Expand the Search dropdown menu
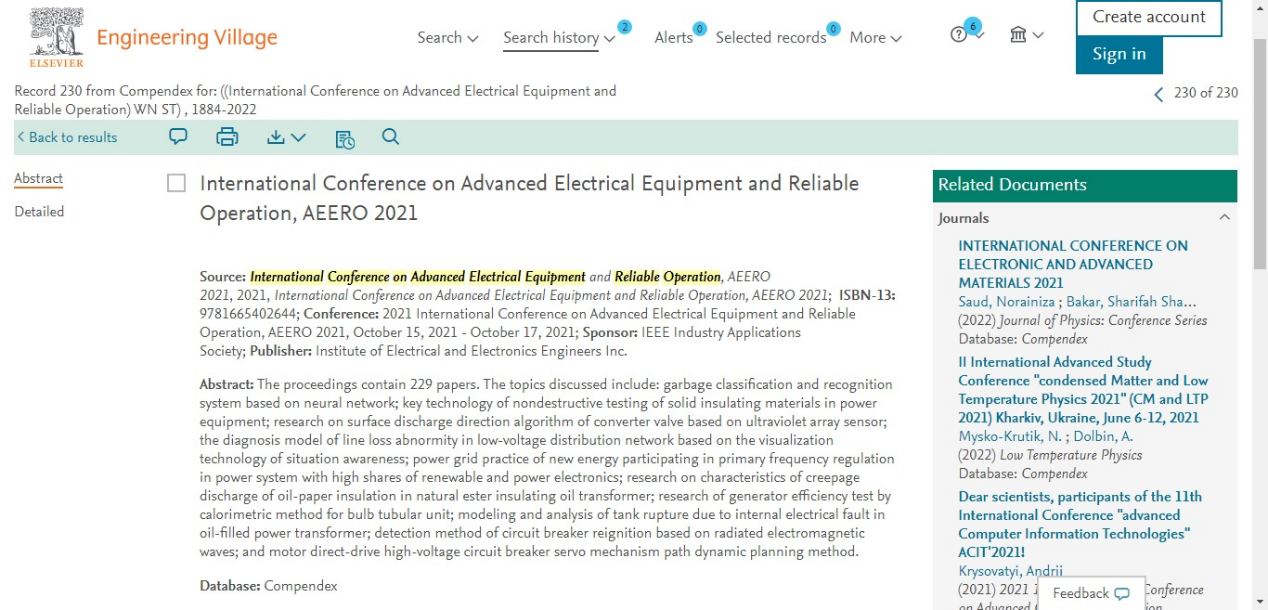This screenshot has width=1268, height=610. 447,37
